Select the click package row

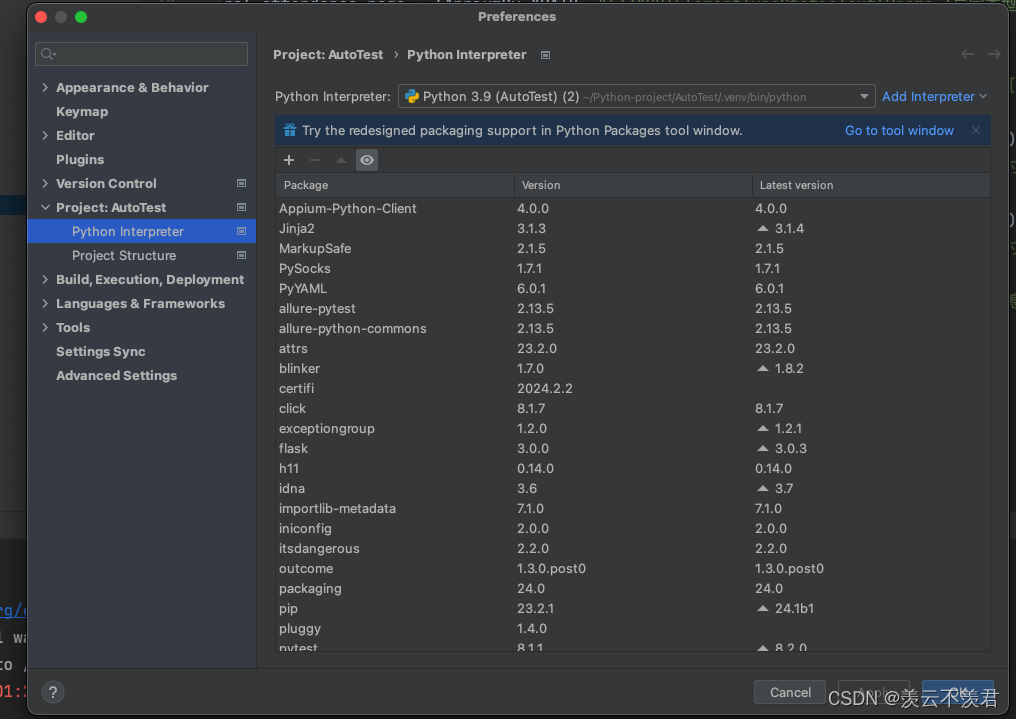pos(633,409)
